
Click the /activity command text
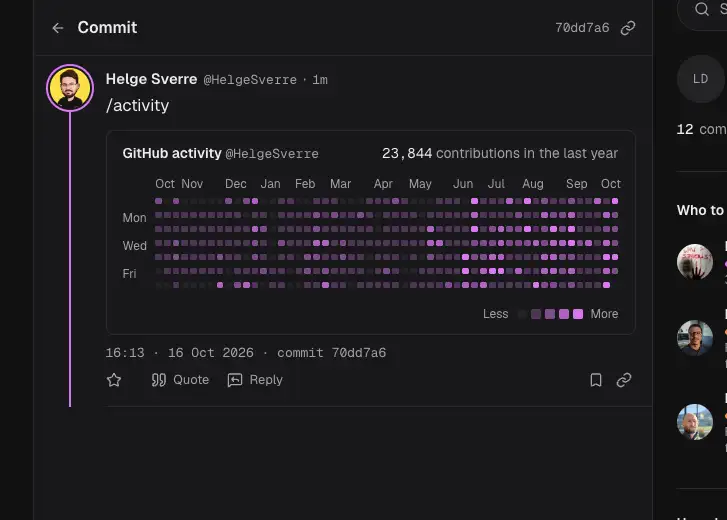pyautogui.click(x=137, y=106)
